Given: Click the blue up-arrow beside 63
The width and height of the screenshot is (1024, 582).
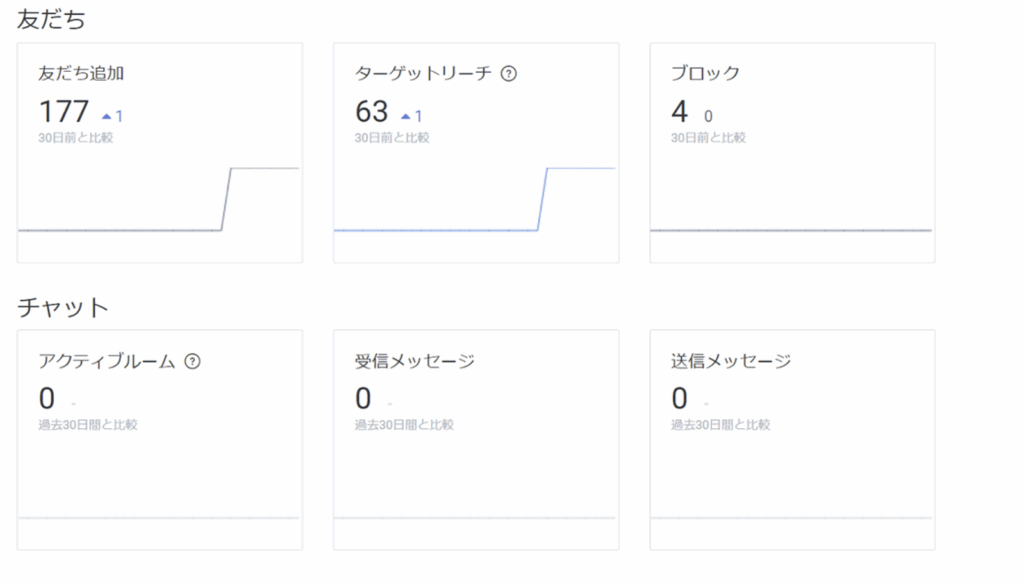Looking at the screenshot, I should (x=406, y=116).
